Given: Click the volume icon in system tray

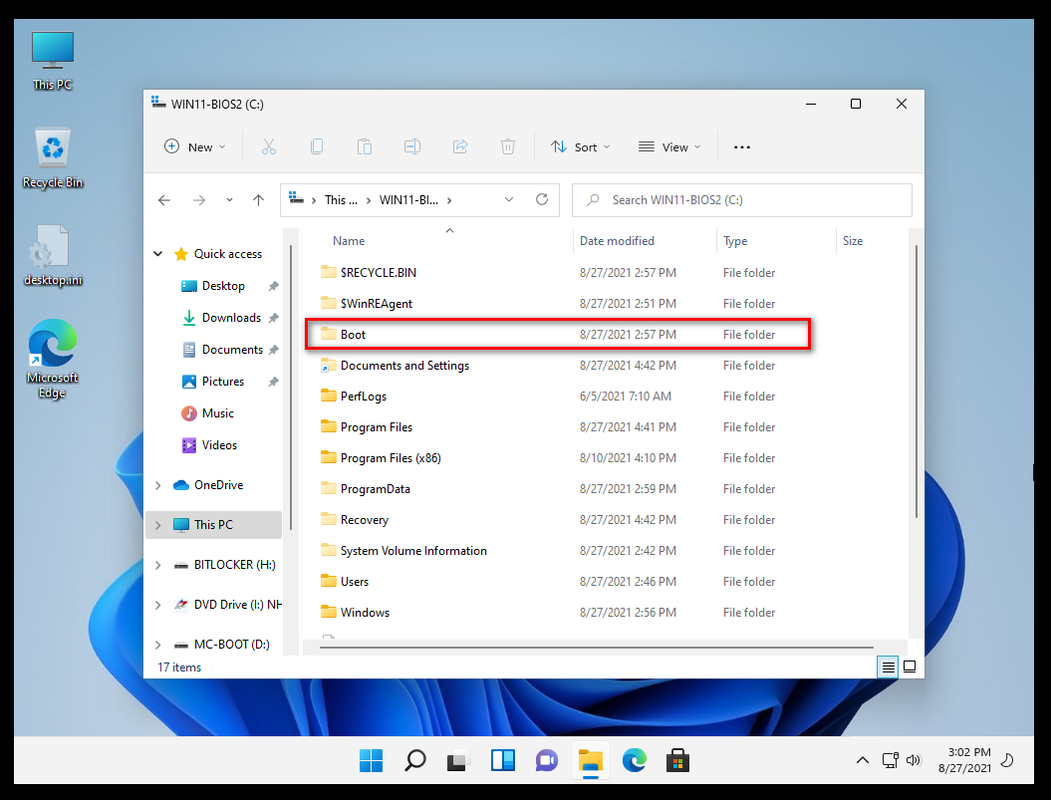Looking at the screenshot, I should click(x=913, y=760).
